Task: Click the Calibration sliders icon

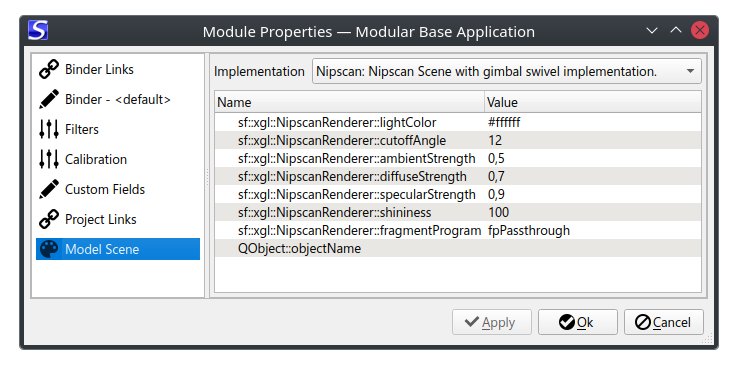Action: pos(49,159)
